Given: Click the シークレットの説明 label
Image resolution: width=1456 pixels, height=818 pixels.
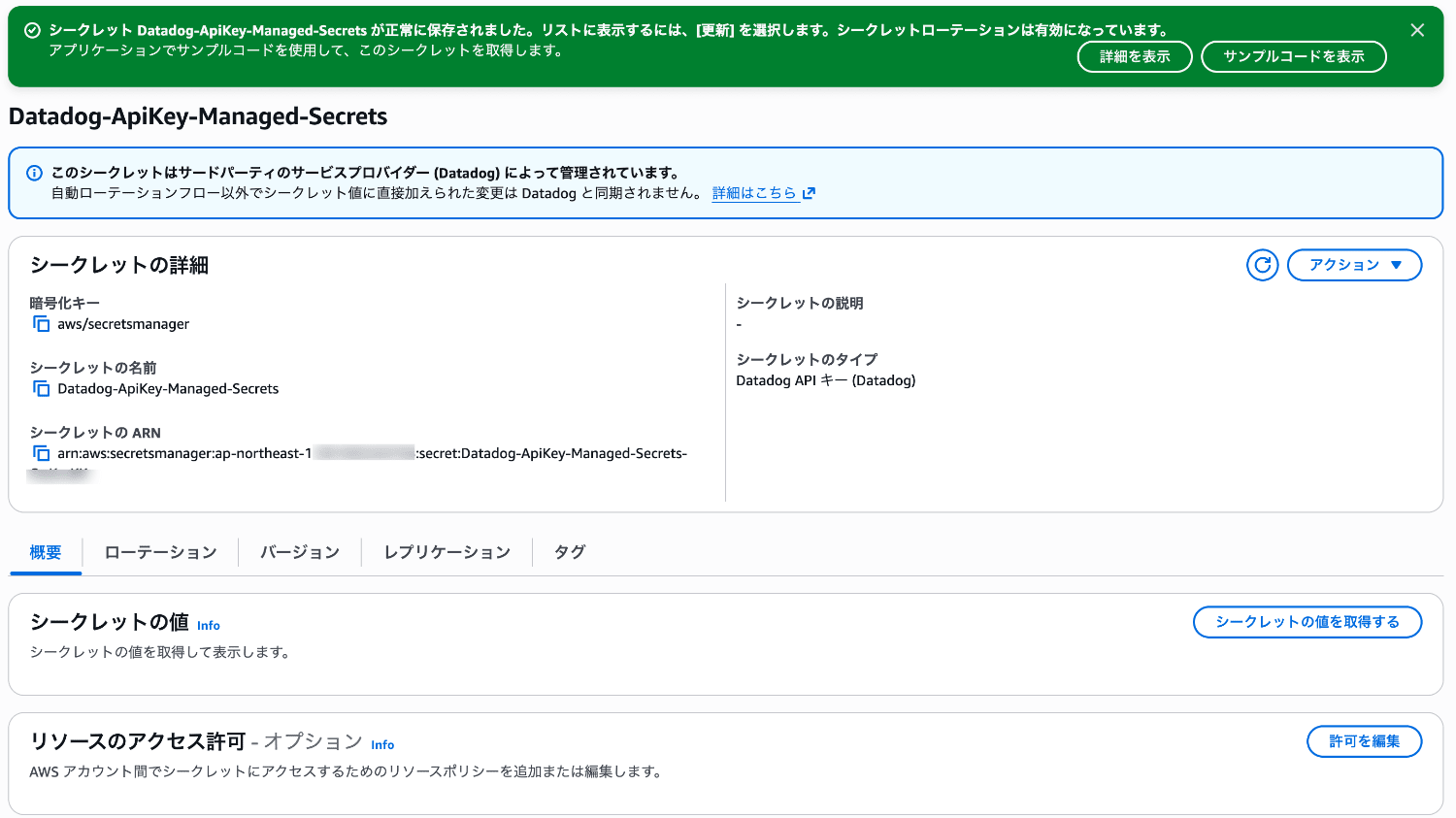Looking at the screenshot, I should [800, 303].
